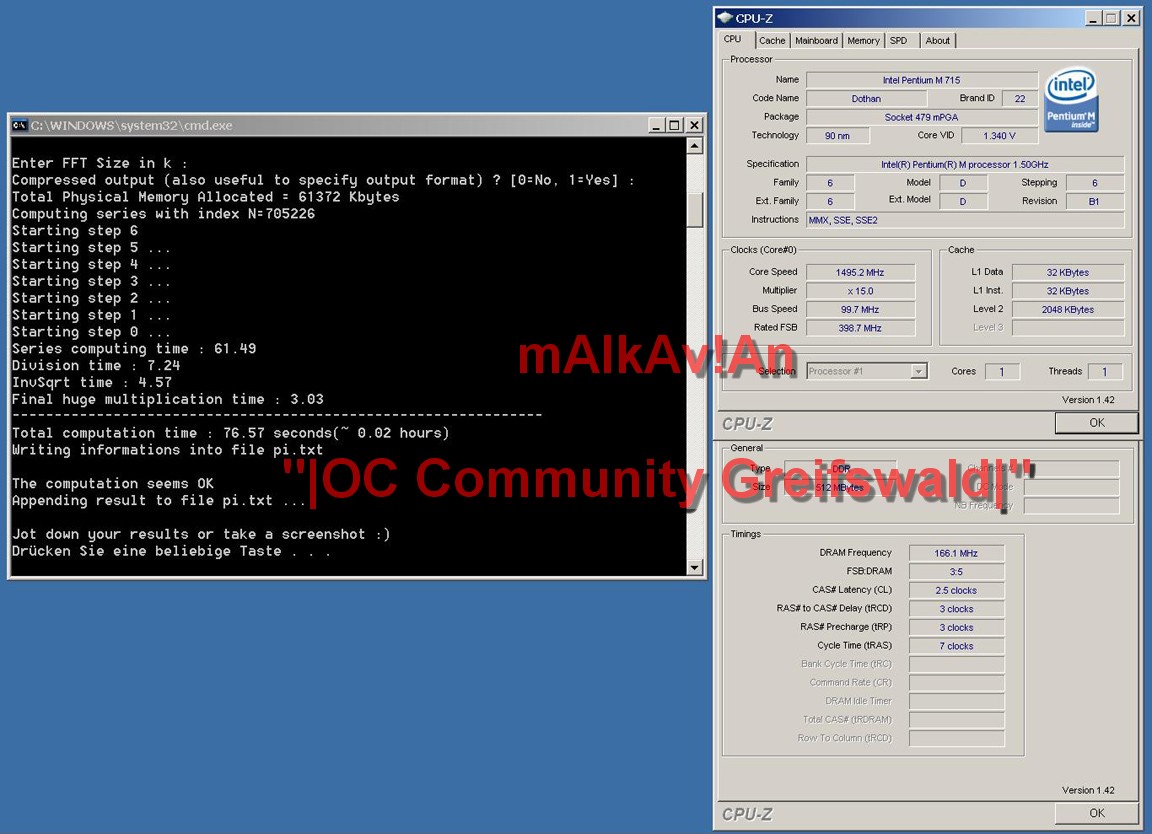Minimize the cmd.exe window

(x=657, y=126)
